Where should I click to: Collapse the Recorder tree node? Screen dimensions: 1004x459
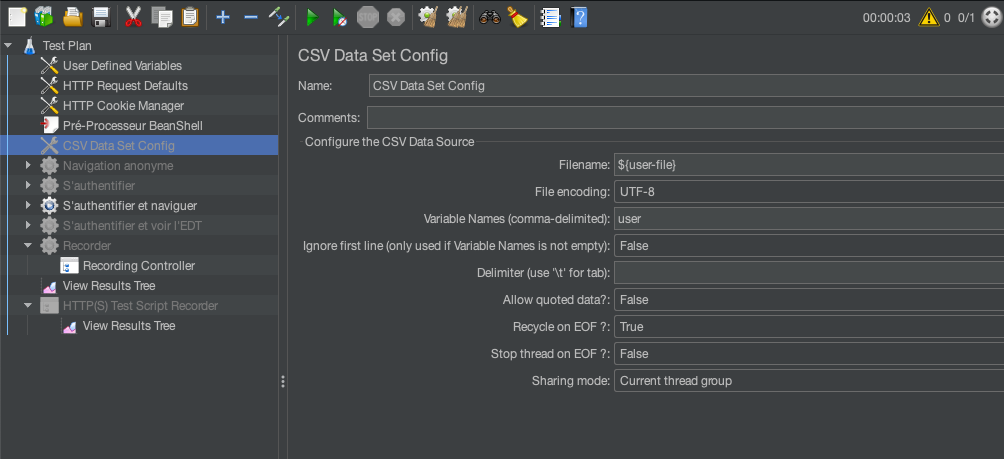click(28, 246)
